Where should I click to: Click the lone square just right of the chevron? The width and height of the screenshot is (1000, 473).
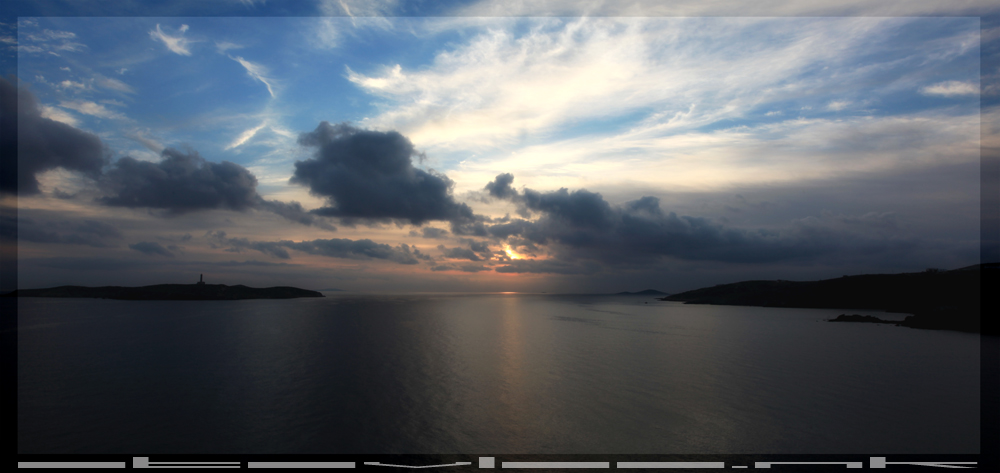pos(486,462)
